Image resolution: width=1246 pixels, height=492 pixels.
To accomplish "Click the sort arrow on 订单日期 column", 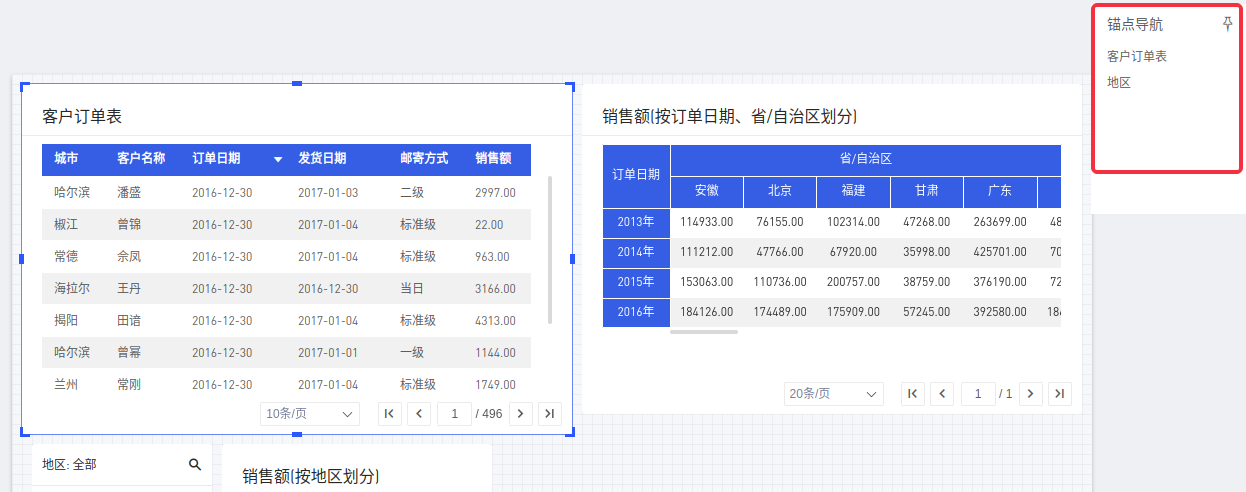I will [x=277, y=160].
